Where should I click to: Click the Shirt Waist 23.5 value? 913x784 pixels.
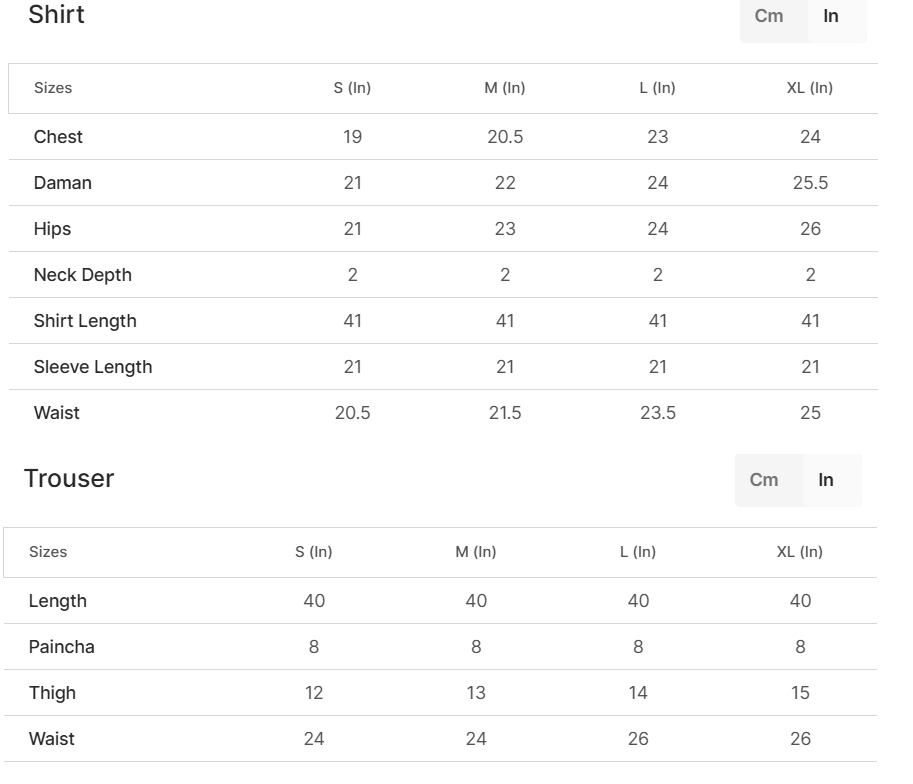658,413
